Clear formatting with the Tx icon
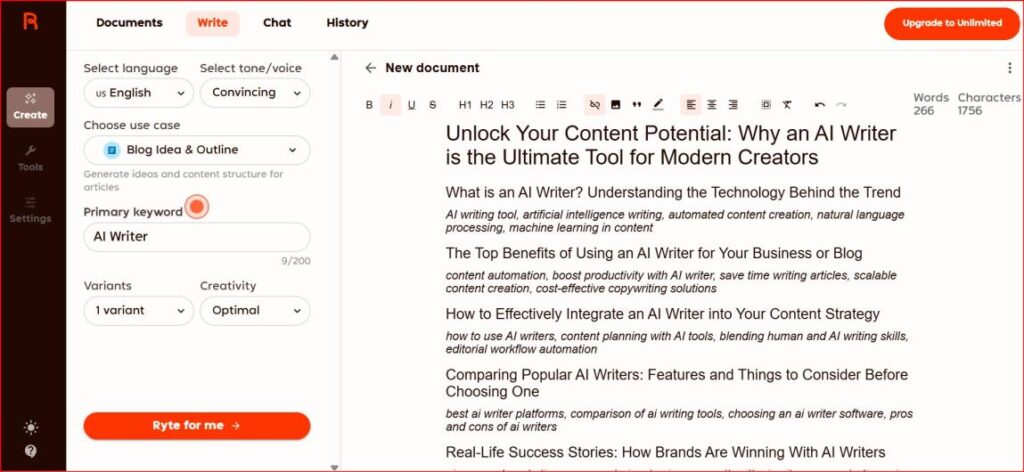Viewport: 1024px width, 472px height. click(787, 104)
